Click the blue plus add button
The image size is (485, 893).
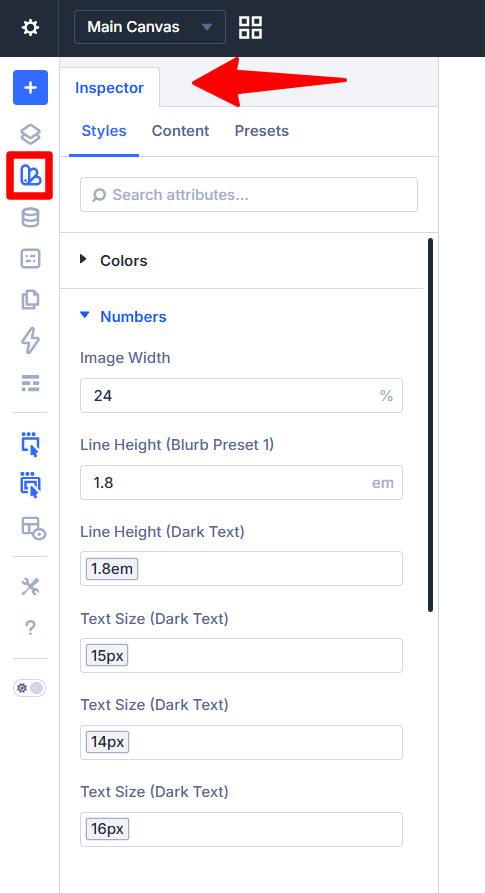coord(30,88)
